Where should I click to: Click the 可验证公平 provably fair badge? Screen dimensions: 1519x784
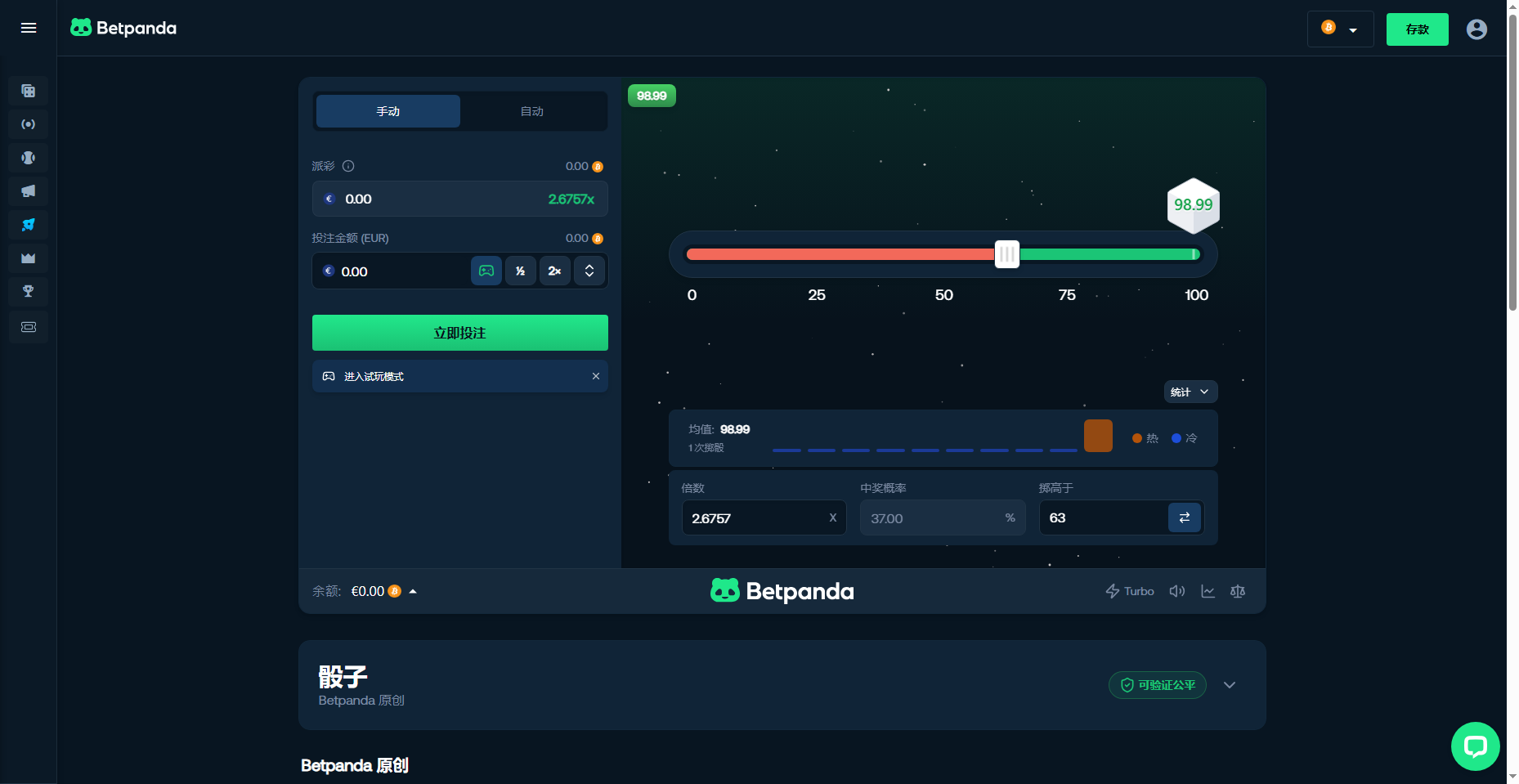tap(1158, 685)
